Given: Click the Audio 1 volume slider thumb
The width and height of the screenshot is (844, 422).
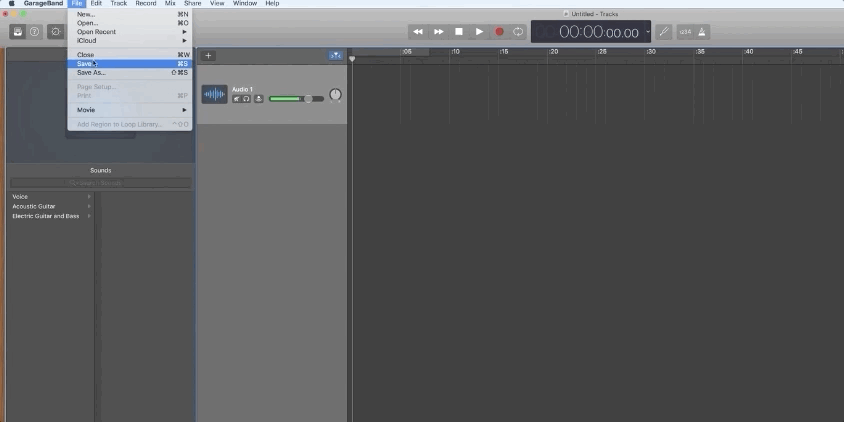Looking at the screenshot, I should coord(308,99).
